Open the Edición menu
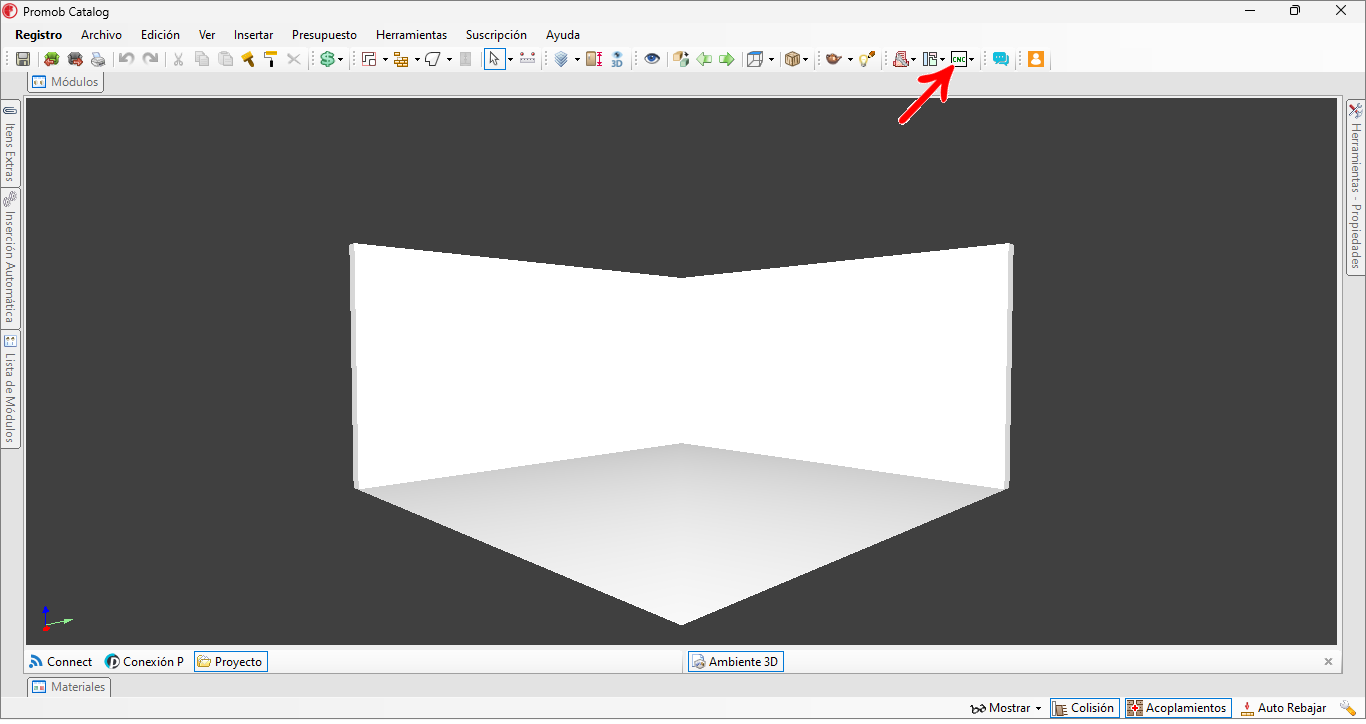This screenshot has height=724, width=1366. click(x=160, y=35)
